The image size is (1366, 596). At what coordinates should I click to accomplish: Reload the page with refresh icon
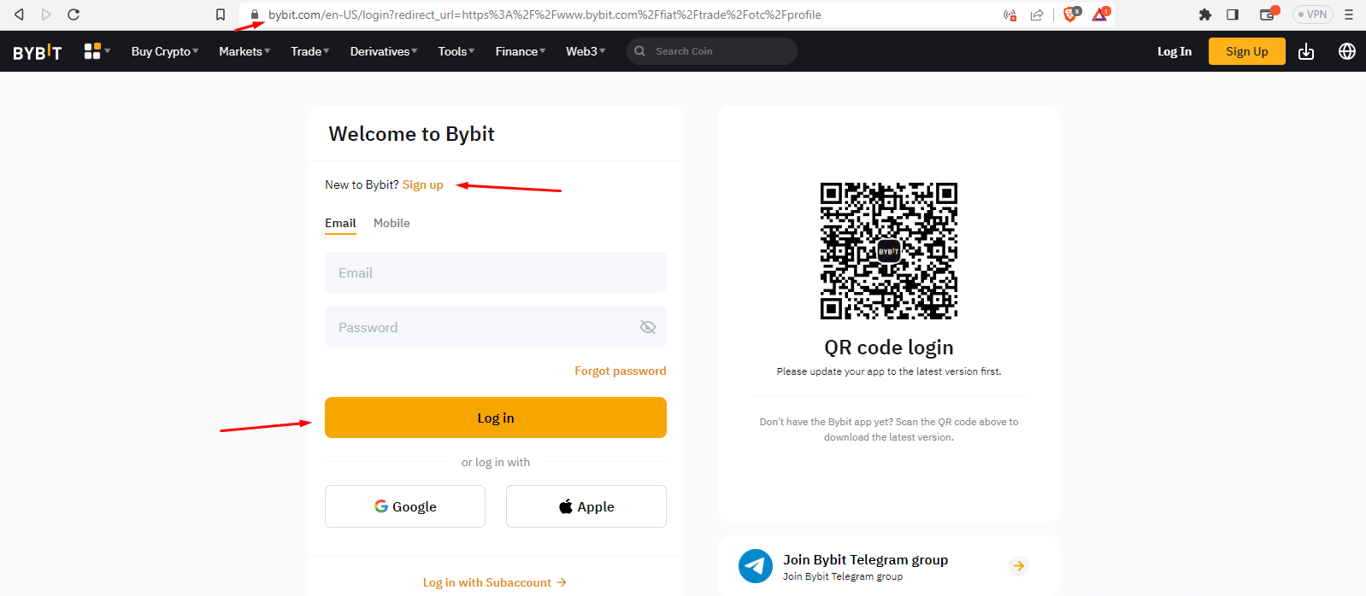pos(73,15)
